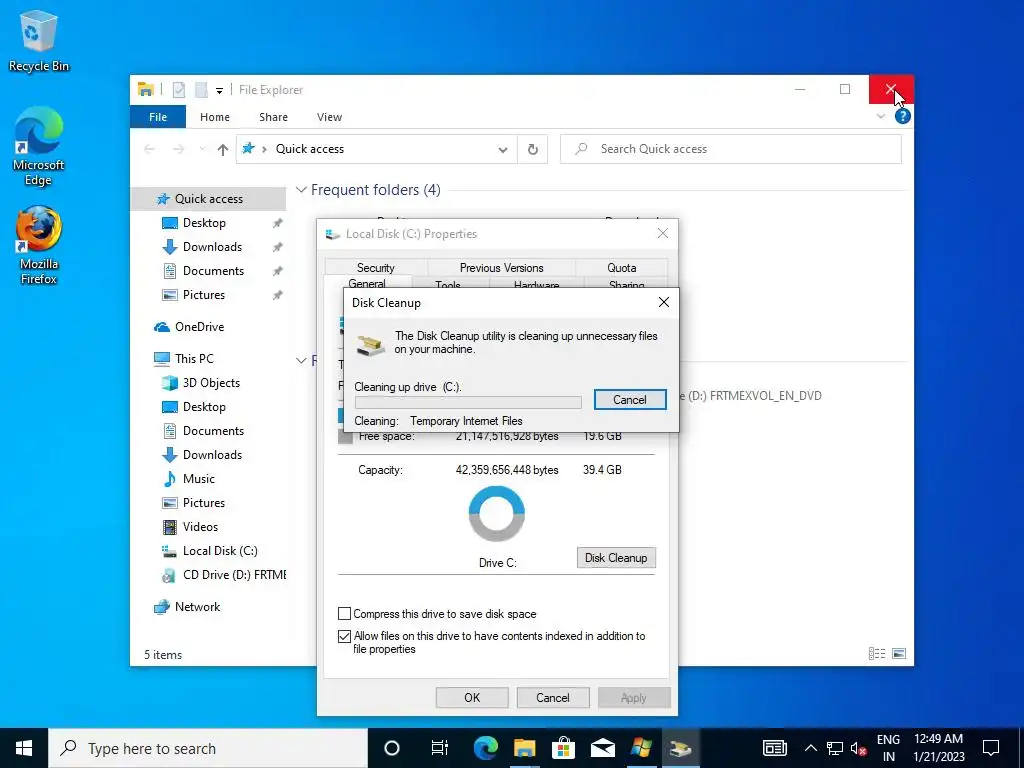
Task: Click the File Explorer help icon
Action: [903, 117]
